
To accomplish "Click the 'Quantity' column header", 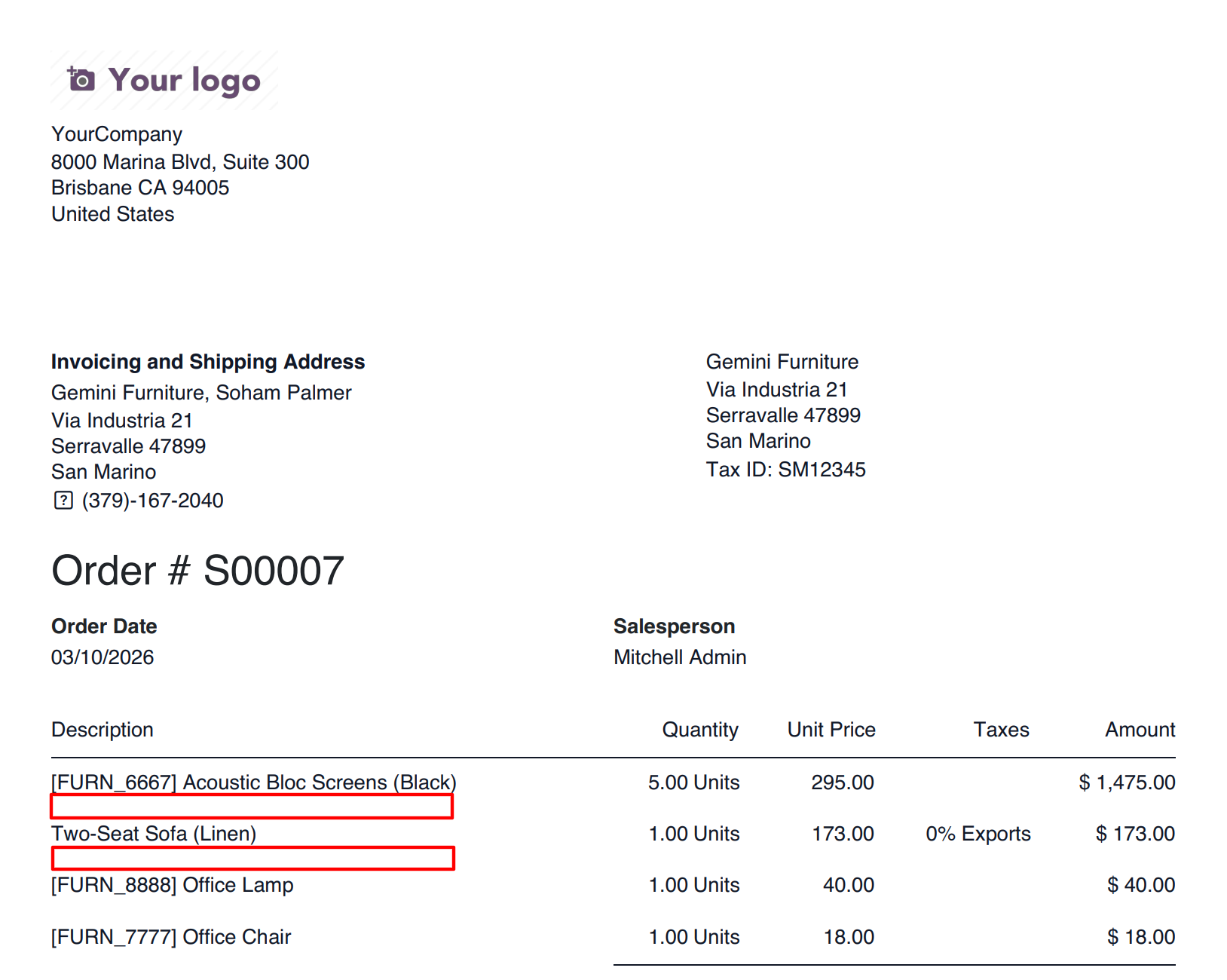I will pos(701,730).
